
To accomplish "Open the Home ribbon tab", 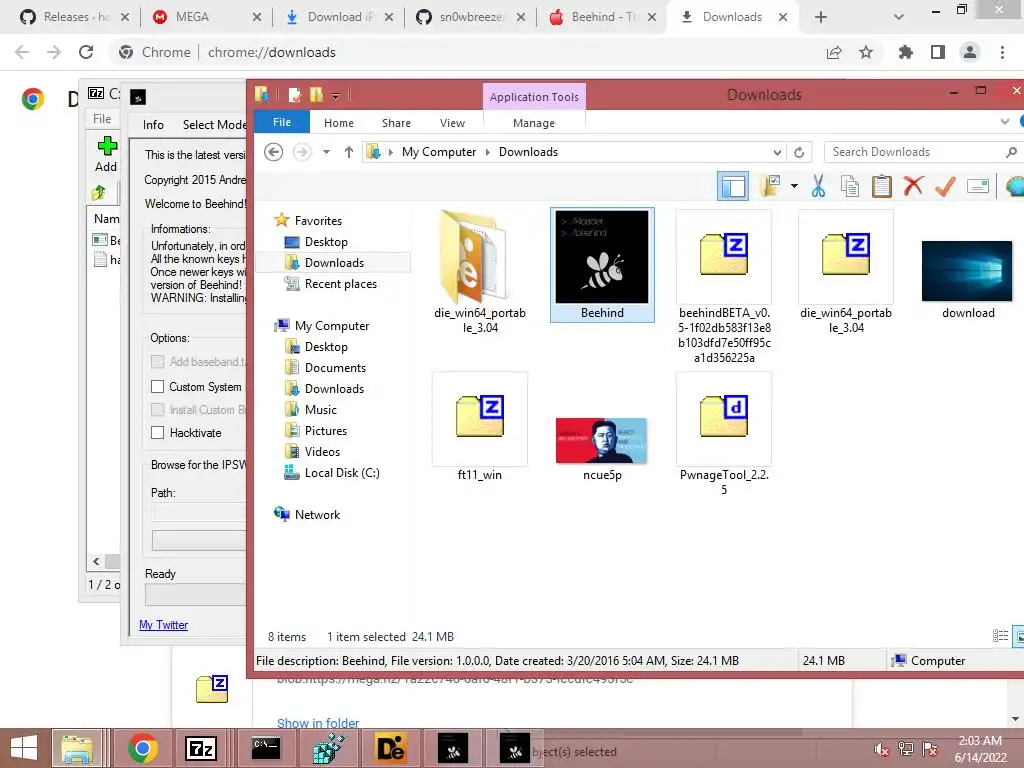I will point(339,123).
